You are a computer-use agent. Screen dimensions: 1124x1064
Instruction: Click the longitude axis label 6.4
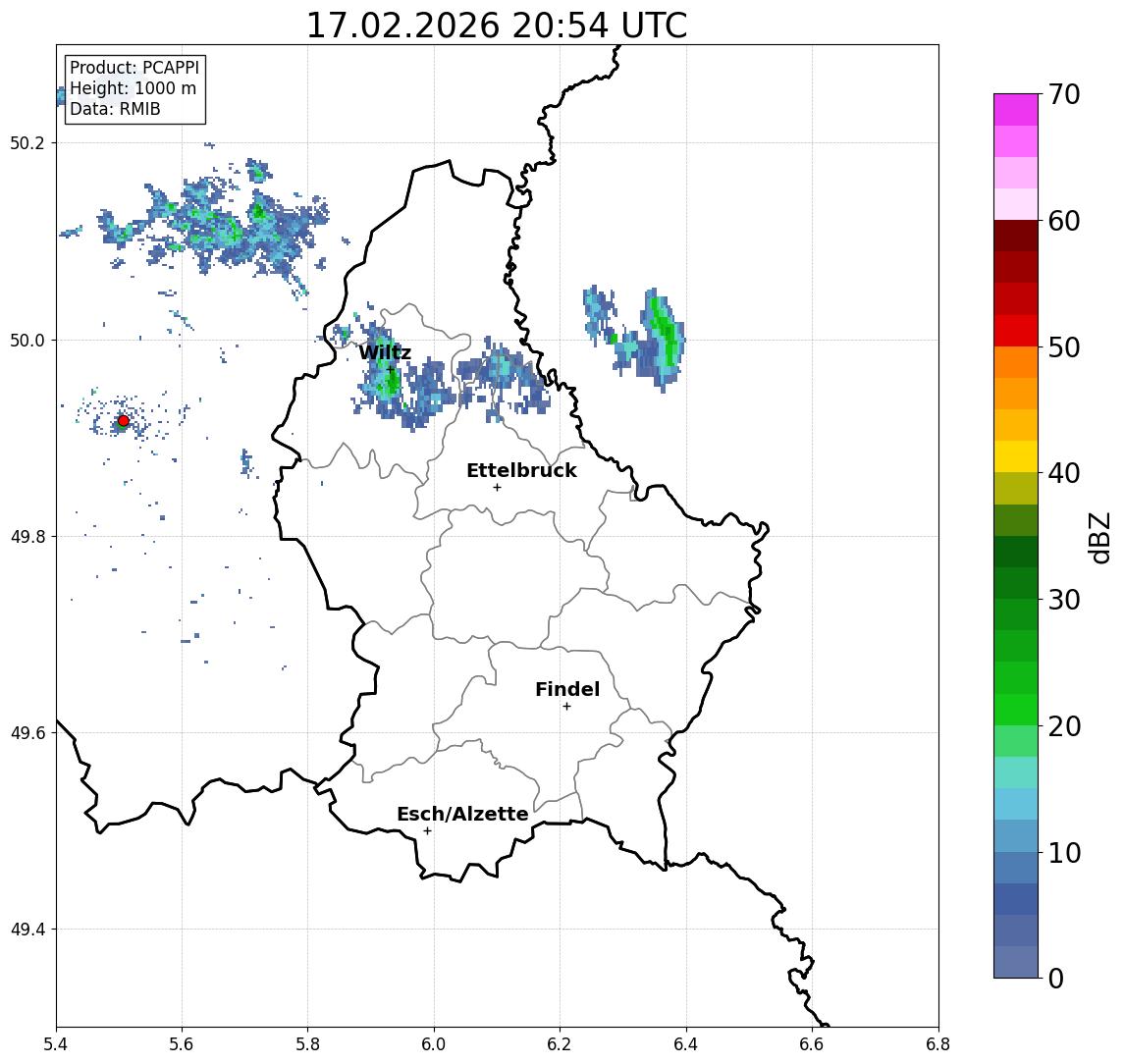pyautogui.click(x=686, y=1044)
